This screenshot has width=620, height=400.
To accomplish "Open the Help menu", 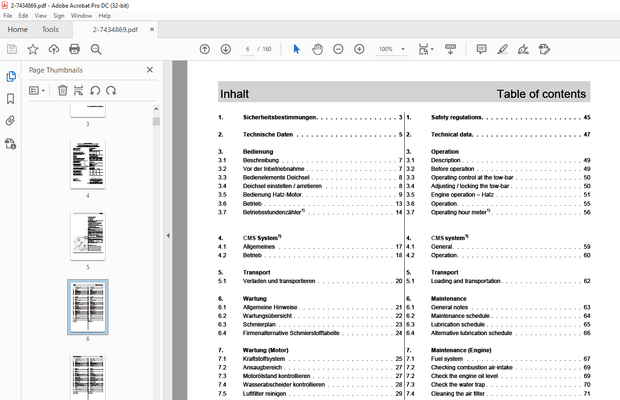I will point(105,16).
